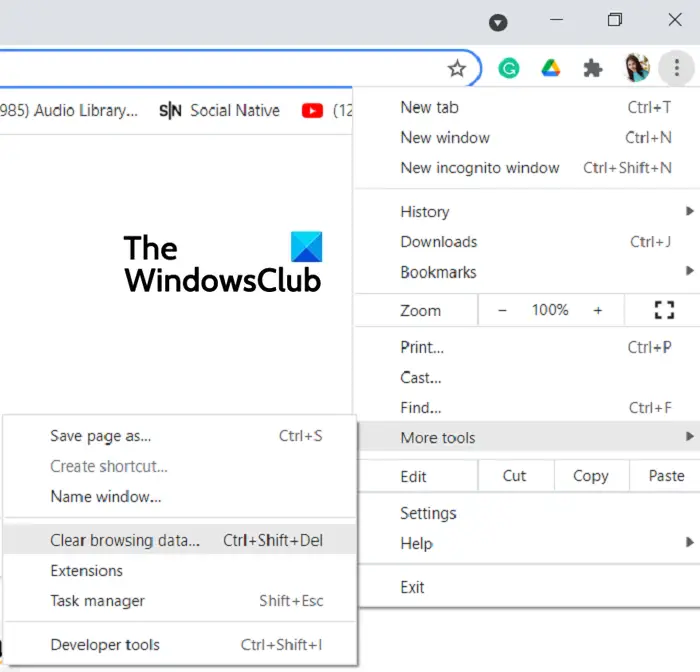Open the Google Drive extension icon
This screenshot has height=672, width=700.
pos(550,68)
